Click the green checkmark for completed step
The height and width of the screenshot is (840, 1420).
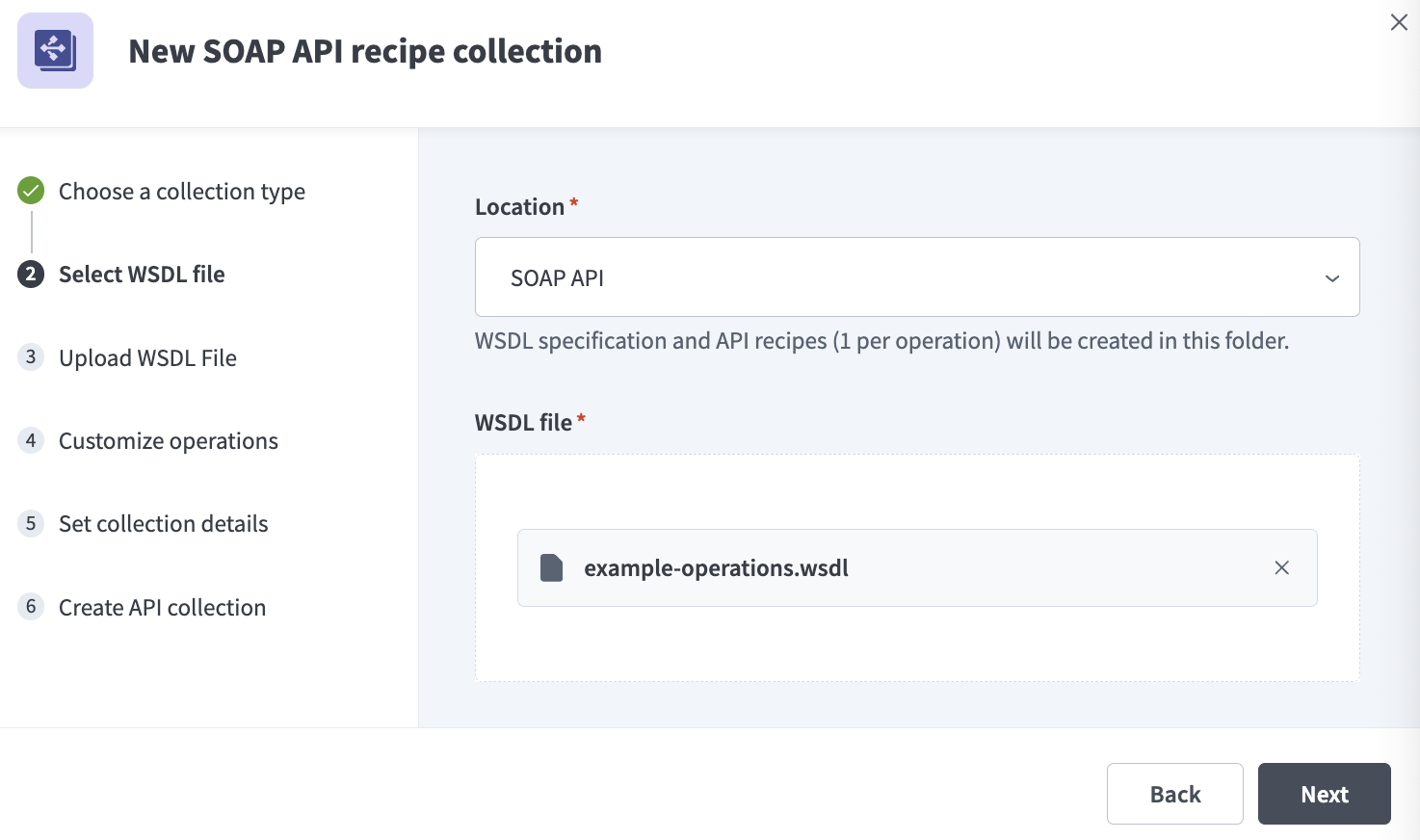[x=31, y=191]
